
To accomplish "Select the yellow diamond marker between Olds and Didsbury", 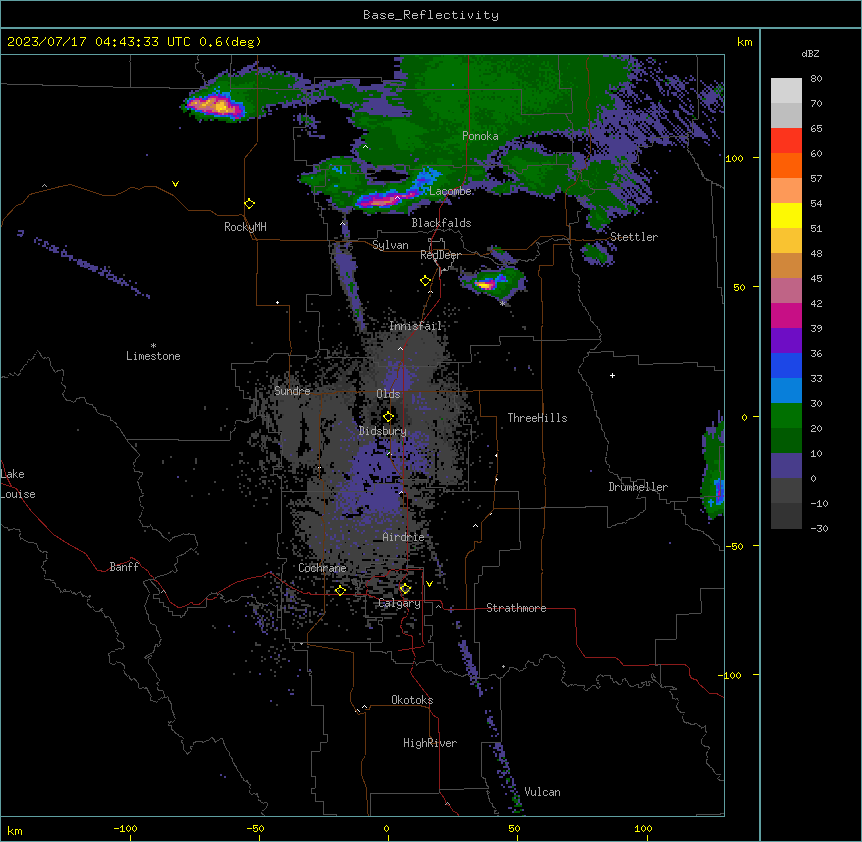I will (388, 417).
